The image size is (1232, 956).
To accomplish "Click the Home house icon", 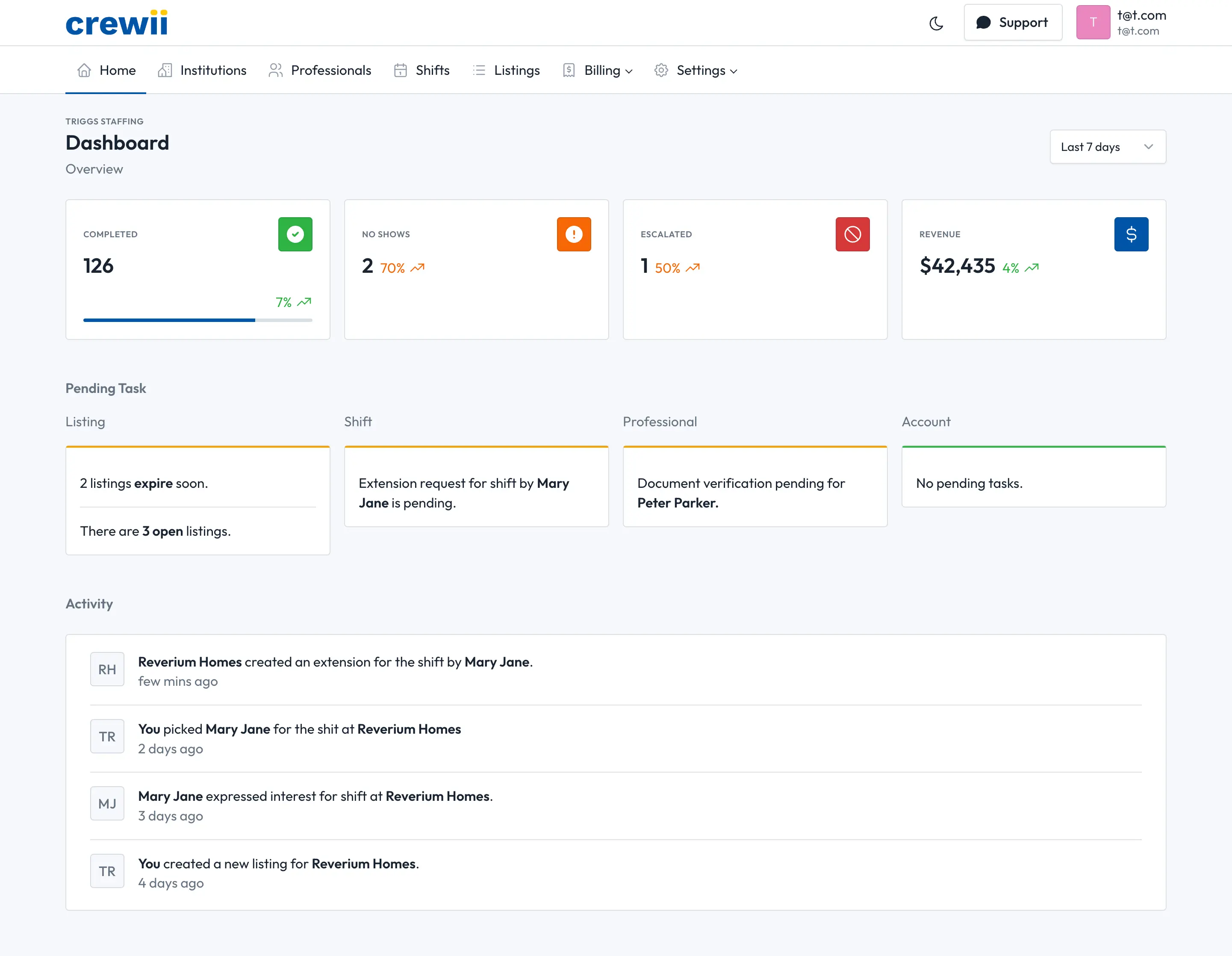I will click(x=84, y=71).
